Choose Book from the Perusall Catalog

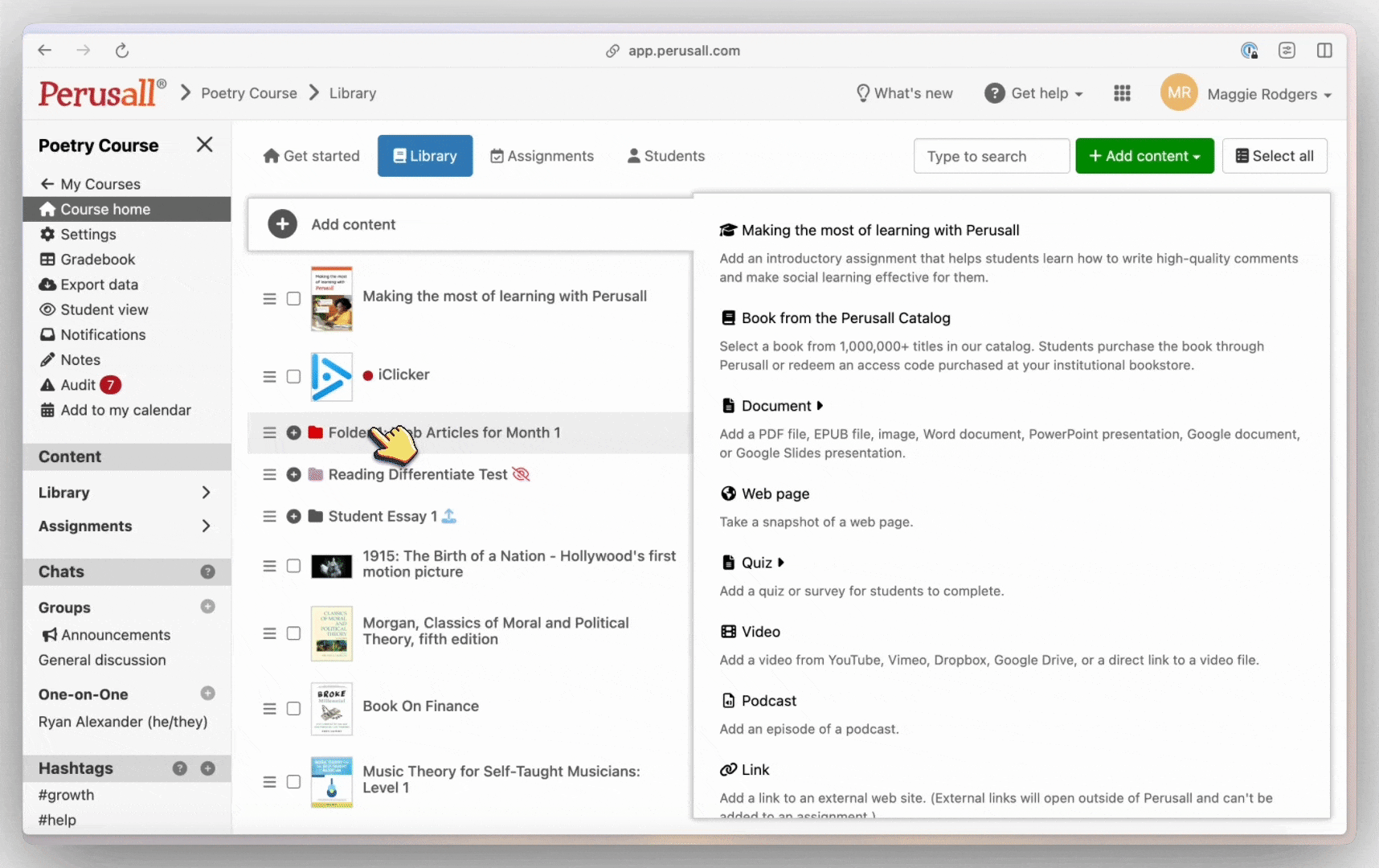[835, 318]
